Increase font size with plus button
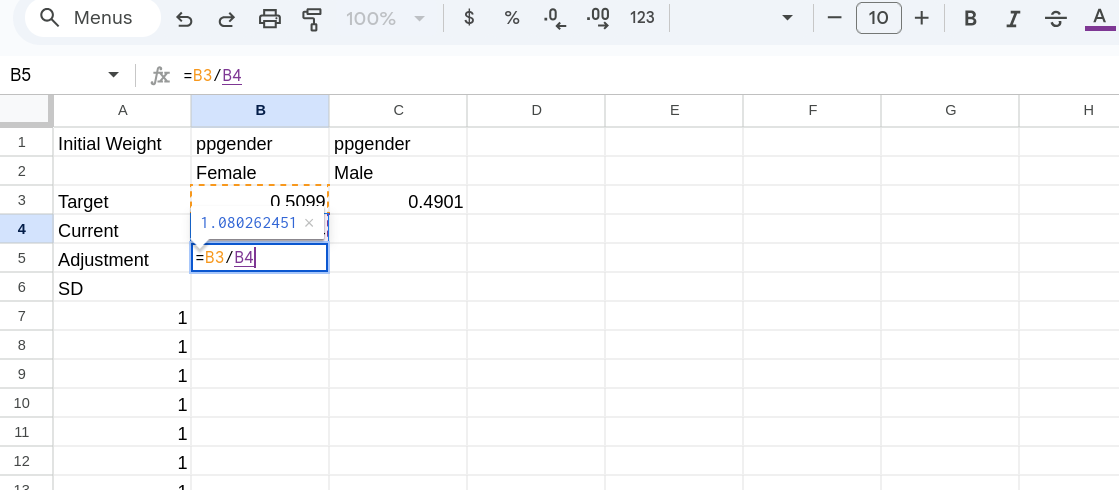Screen dimensions: 1119x490 coord(922,18)
